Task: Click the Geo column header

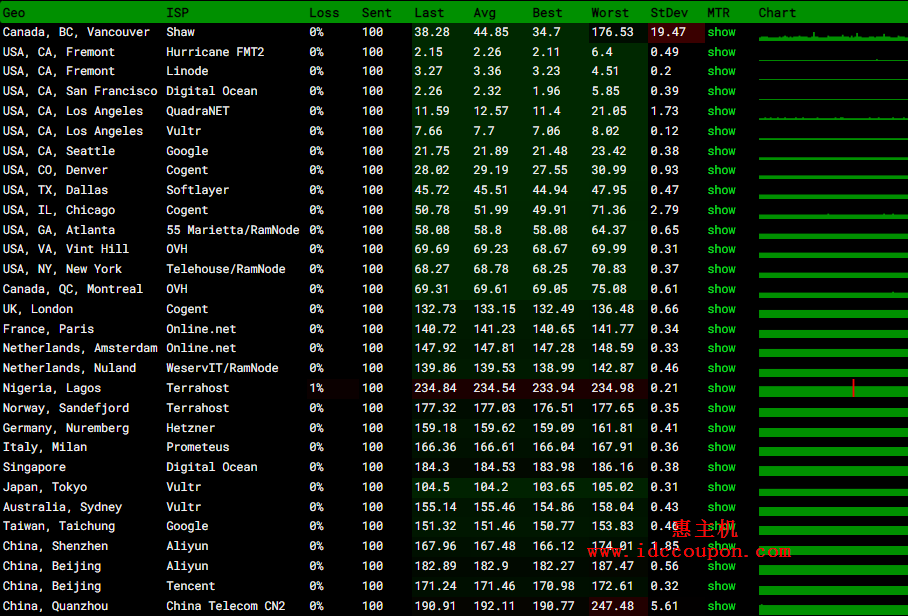Action: click(14, 13)
